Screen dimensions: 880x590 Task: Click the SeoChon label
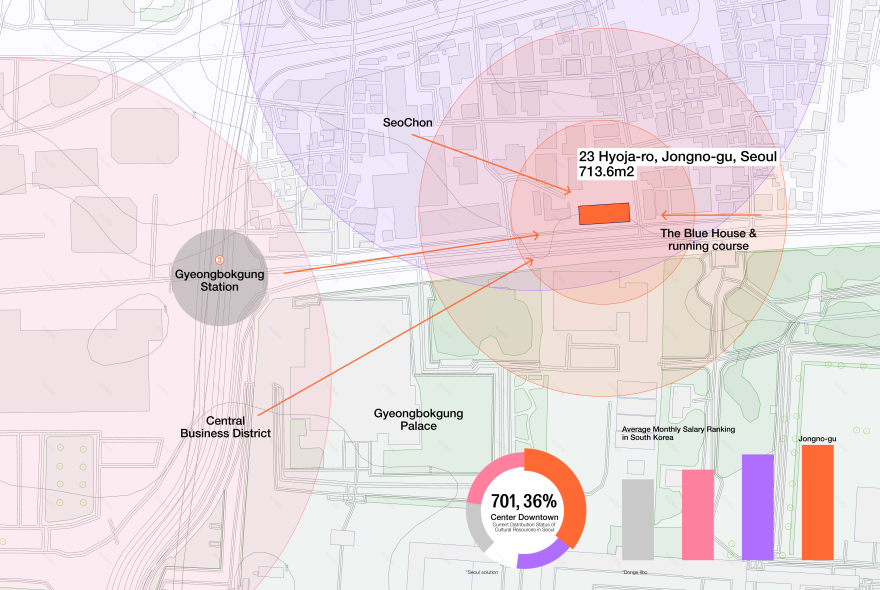[x=406, y=122]
